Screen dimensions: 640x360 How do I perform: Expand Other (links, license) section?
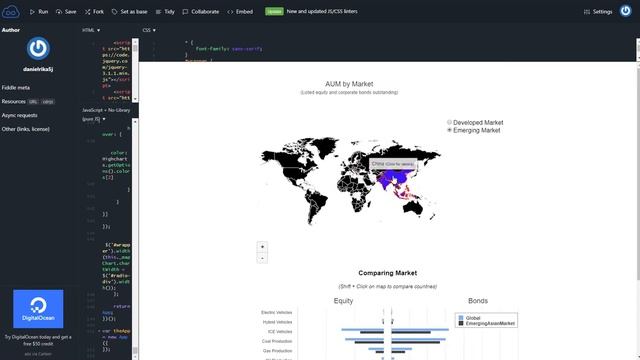point(26,129)
